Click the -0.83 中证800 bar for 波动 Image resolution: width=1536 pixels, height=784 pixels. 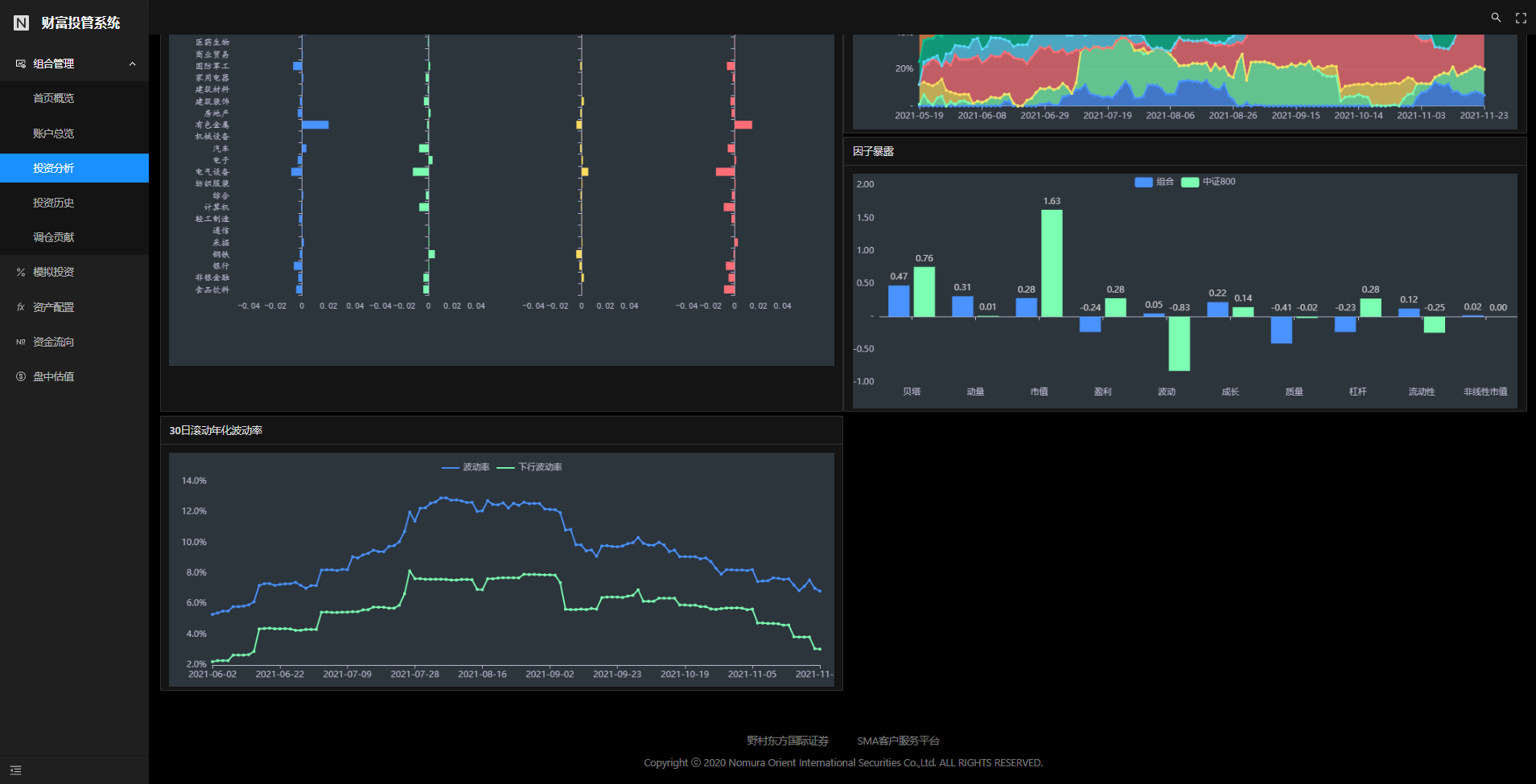point(1180,343)
